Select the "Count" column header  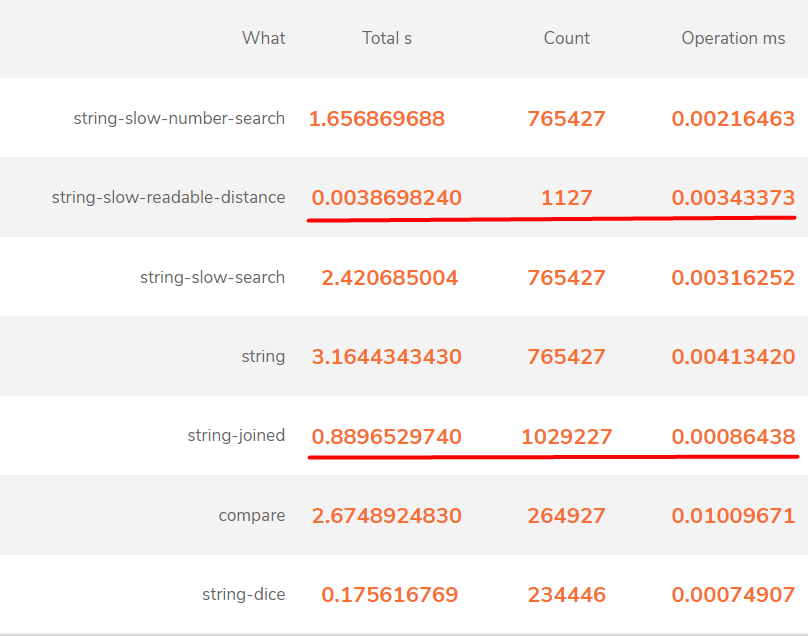pyautogui.click(x=566, y=38)
